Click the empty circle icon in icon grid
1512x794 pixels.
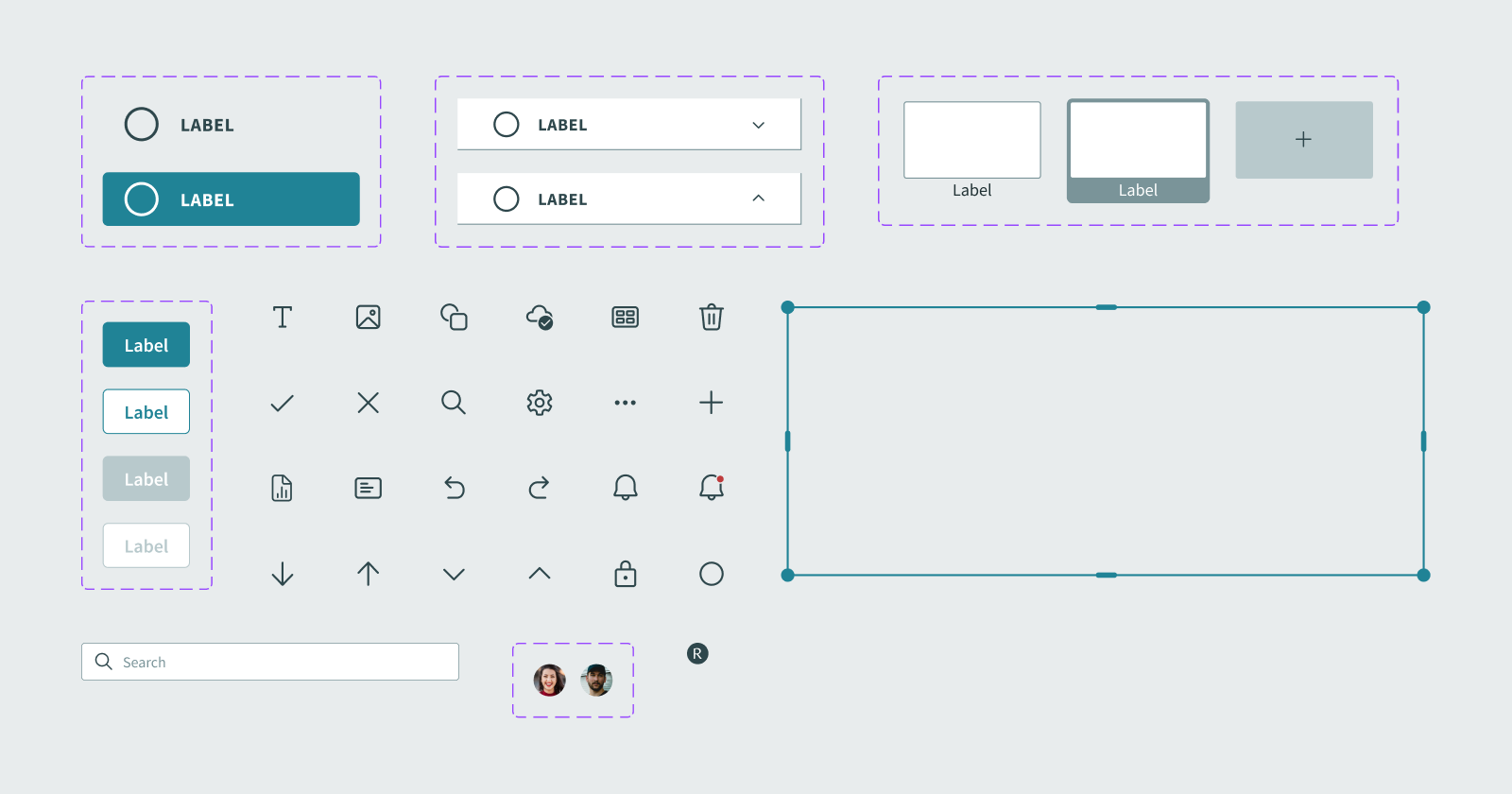click(x=712, y=574)
